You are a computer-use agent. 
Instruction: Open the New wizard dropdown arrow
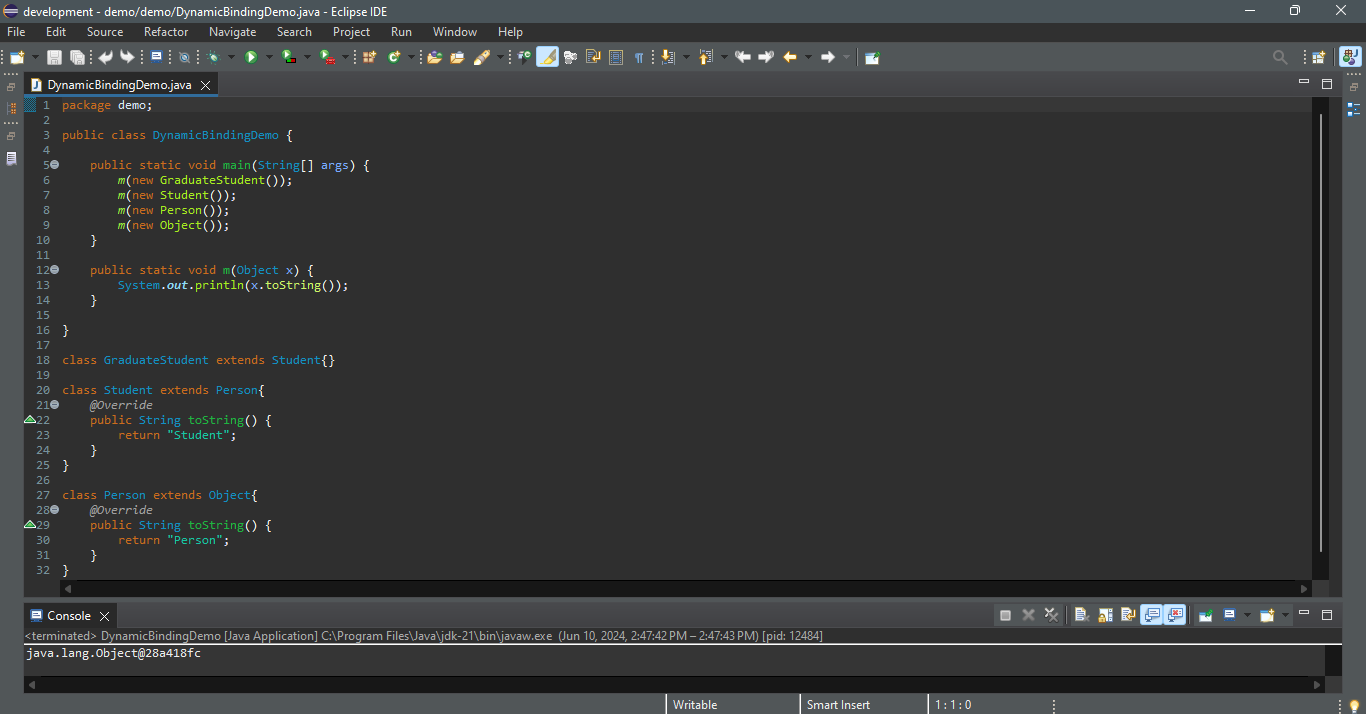pos(36,58)
